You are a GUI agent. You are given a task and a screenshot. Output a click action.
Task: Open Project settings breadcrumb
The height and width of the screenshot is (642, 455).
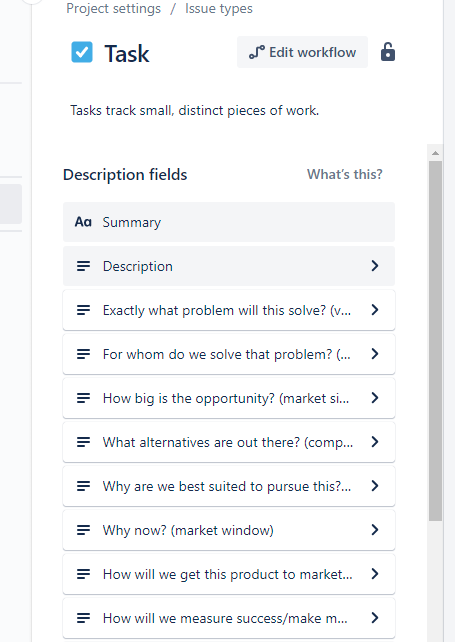point(113,8)
